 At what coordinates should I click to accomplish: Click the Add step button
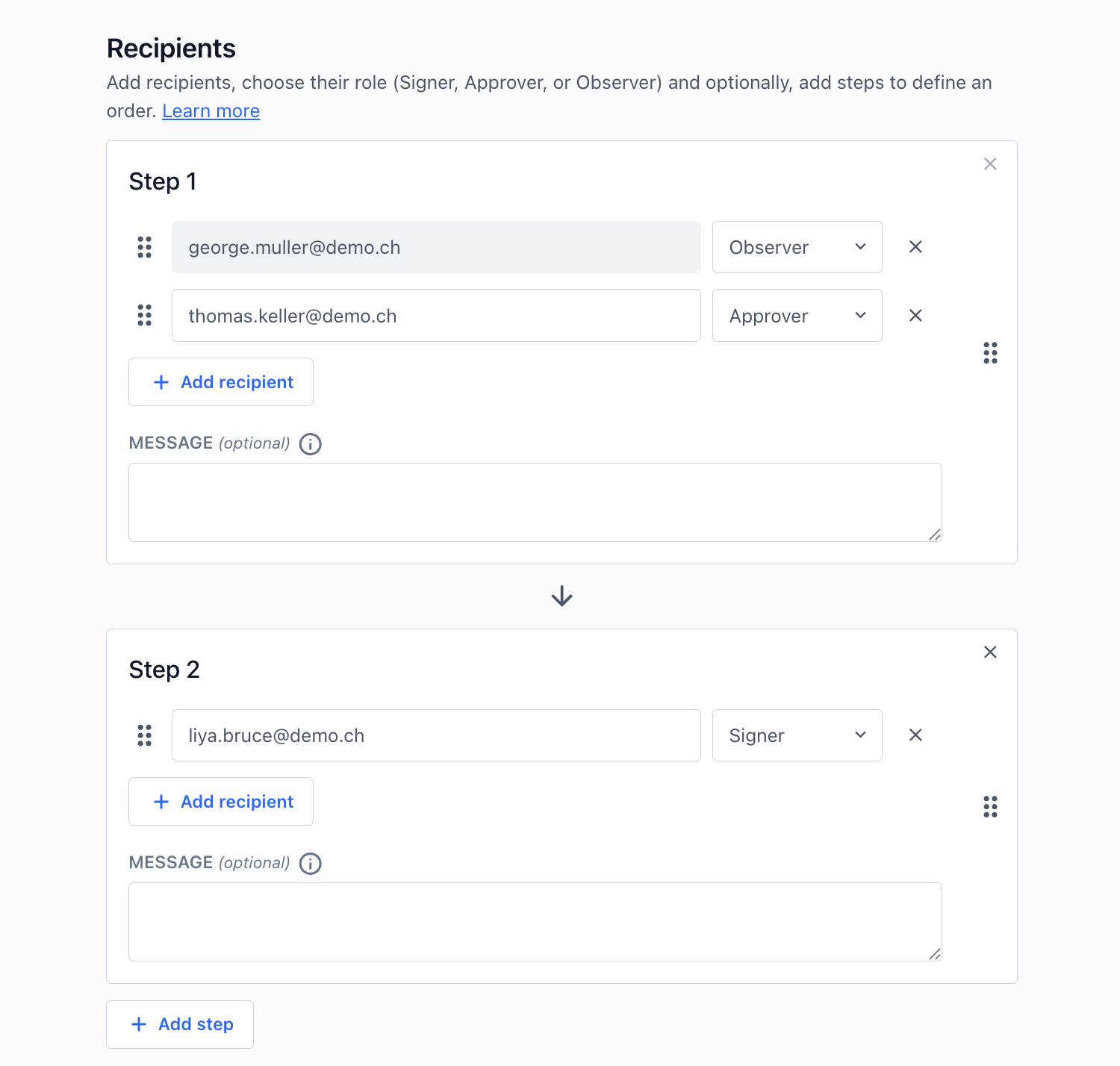[x=180, y=1024]
